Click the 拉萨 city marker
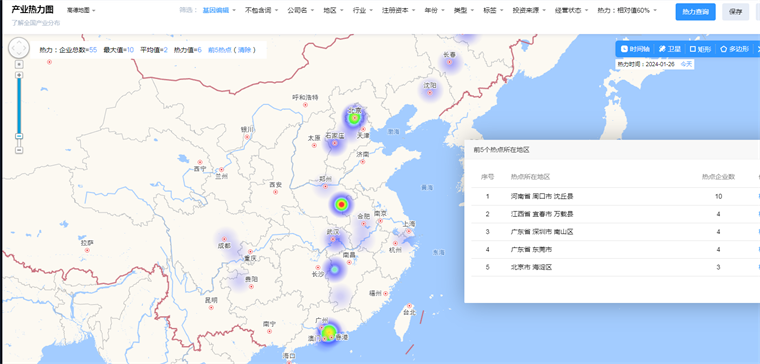 pyautogui.click(x=87, y=250)
